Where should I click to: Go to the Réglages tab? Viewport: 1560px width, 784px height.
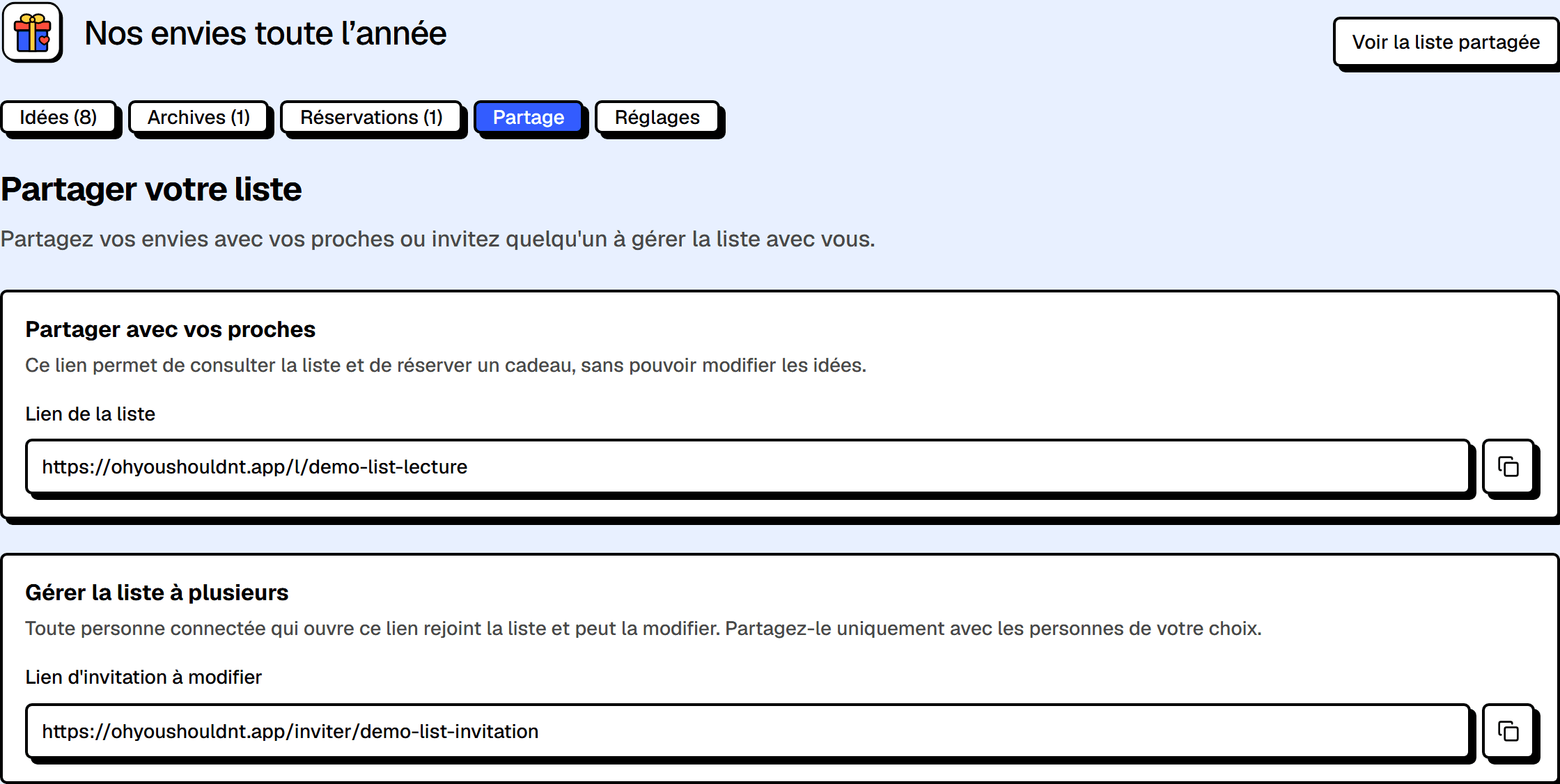(657, 117)
